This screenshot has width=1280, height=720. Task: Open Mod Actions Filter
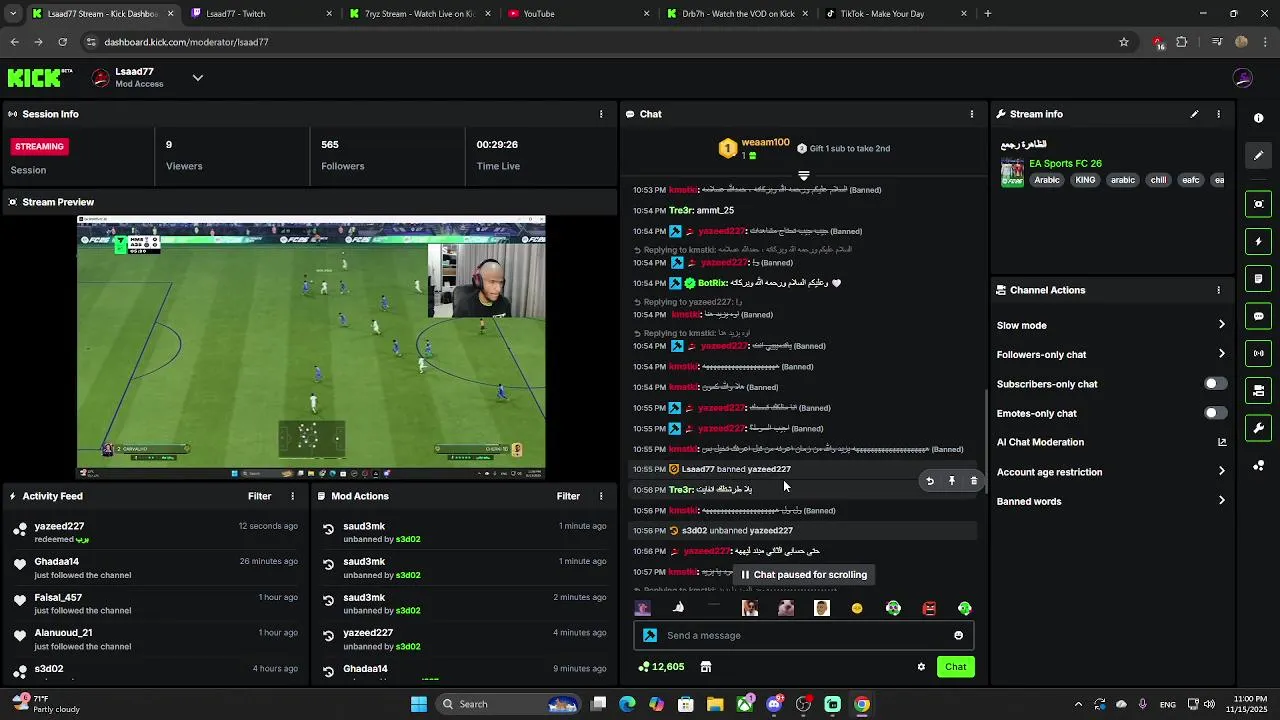[568, 496]
